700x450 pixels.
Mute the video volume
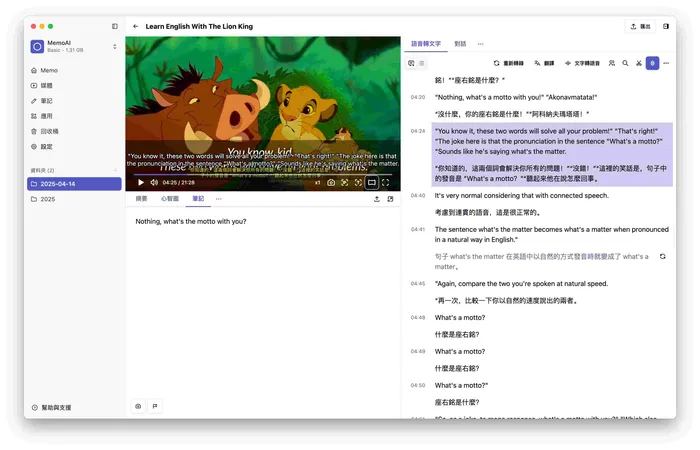[154, 183]
